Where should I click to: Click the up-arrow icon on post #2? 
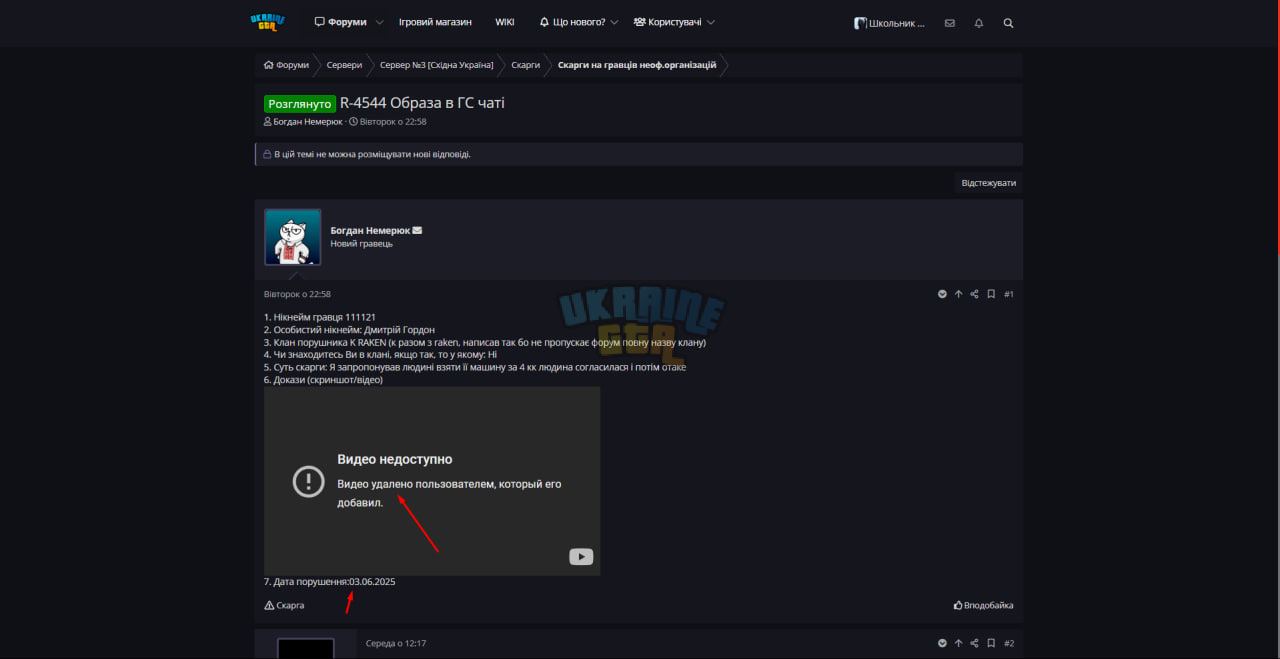[x=958, y=643]
